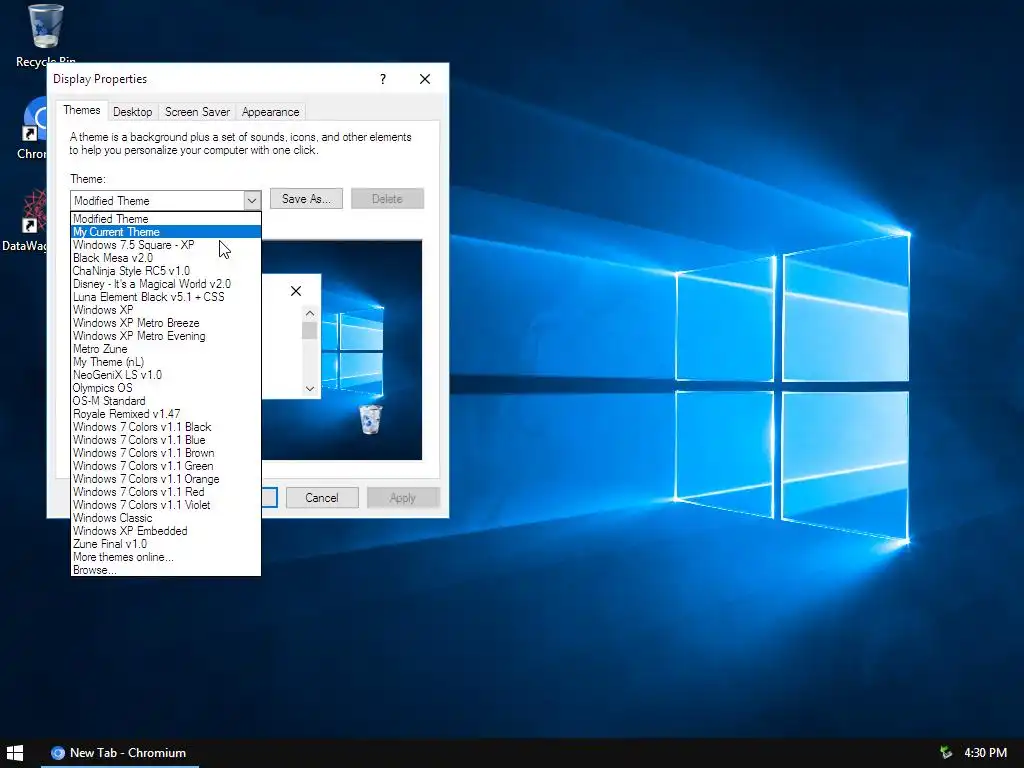Select Windows XP Embedded theme
The image size is (1024, 768).
[166, 531]
